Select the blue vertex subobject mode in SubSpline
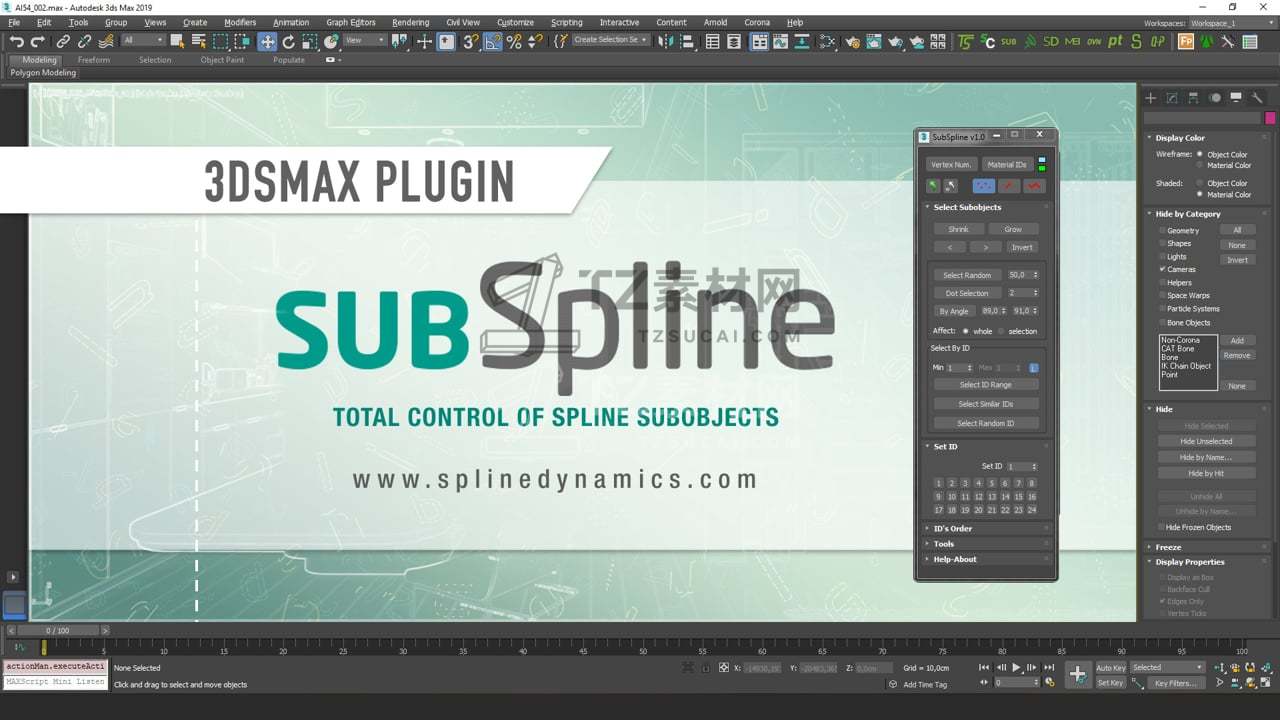 (x=984, y=186)
